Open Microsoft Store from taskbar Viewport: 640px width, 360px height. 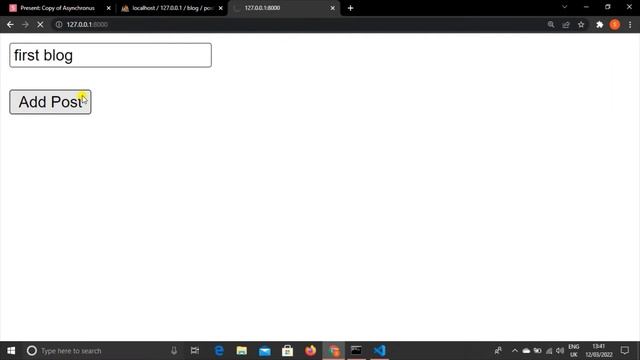(287, 351)
